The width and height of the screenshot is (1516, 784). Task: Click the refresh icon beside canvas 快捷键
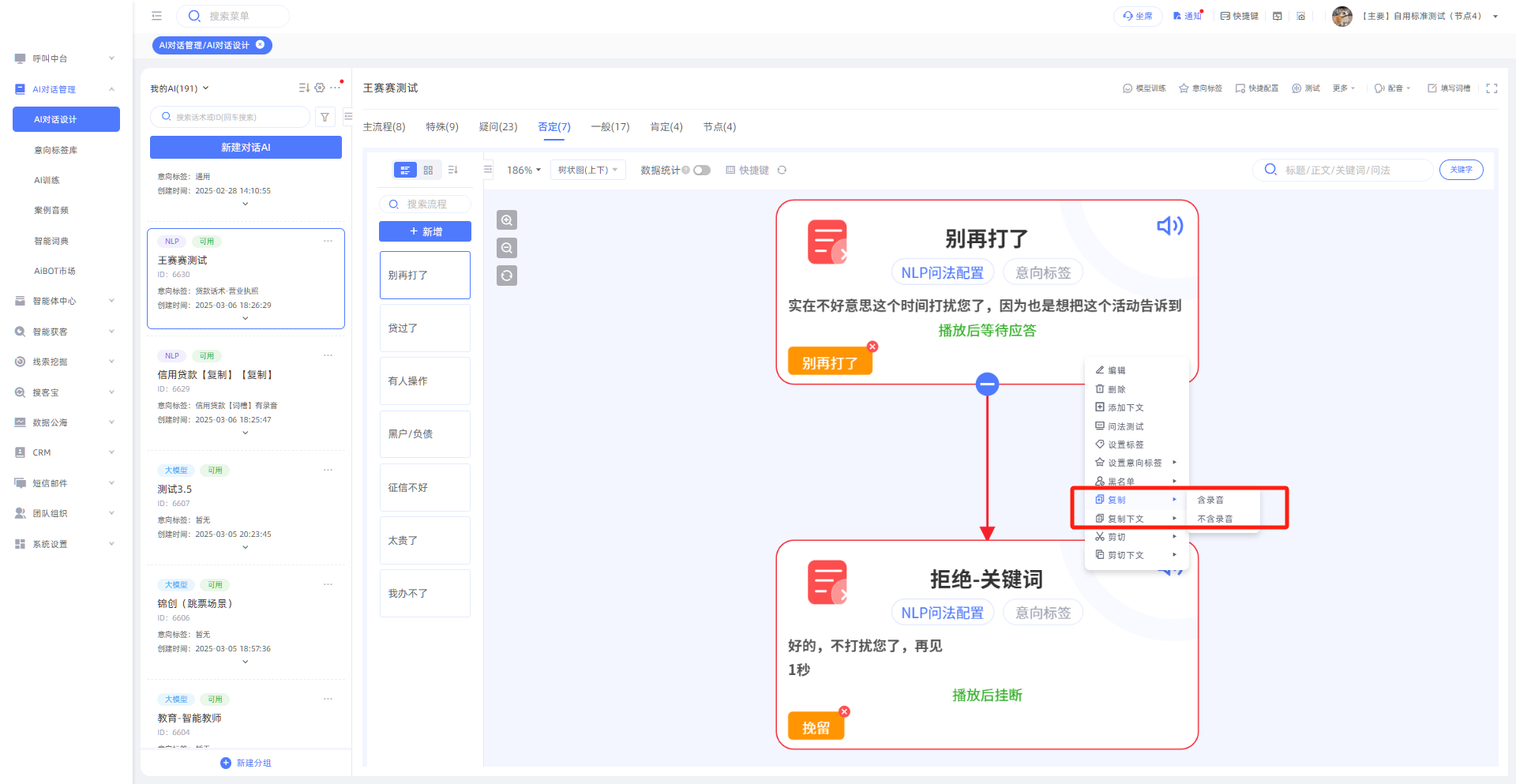pyautogui.click(x=782, y=170)
